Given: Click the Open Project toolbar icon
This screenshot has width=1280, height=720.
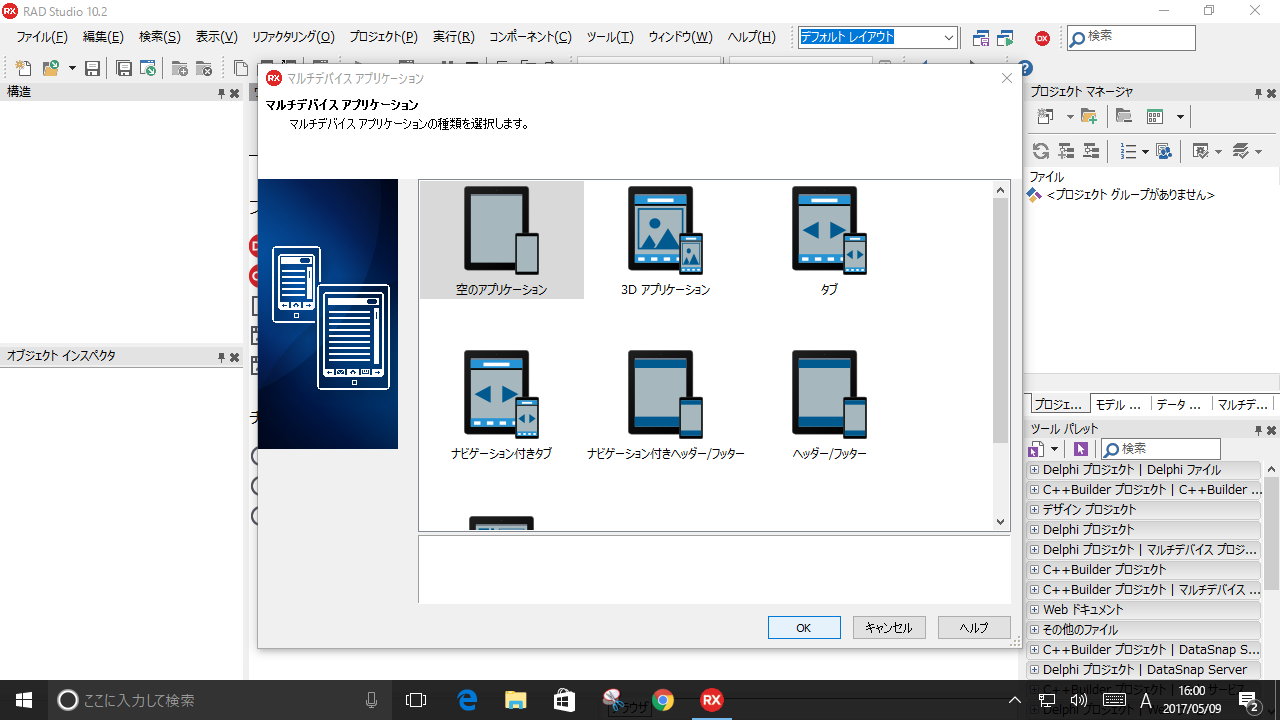Looking at the screenshot, I should click(x=148, y=68).
